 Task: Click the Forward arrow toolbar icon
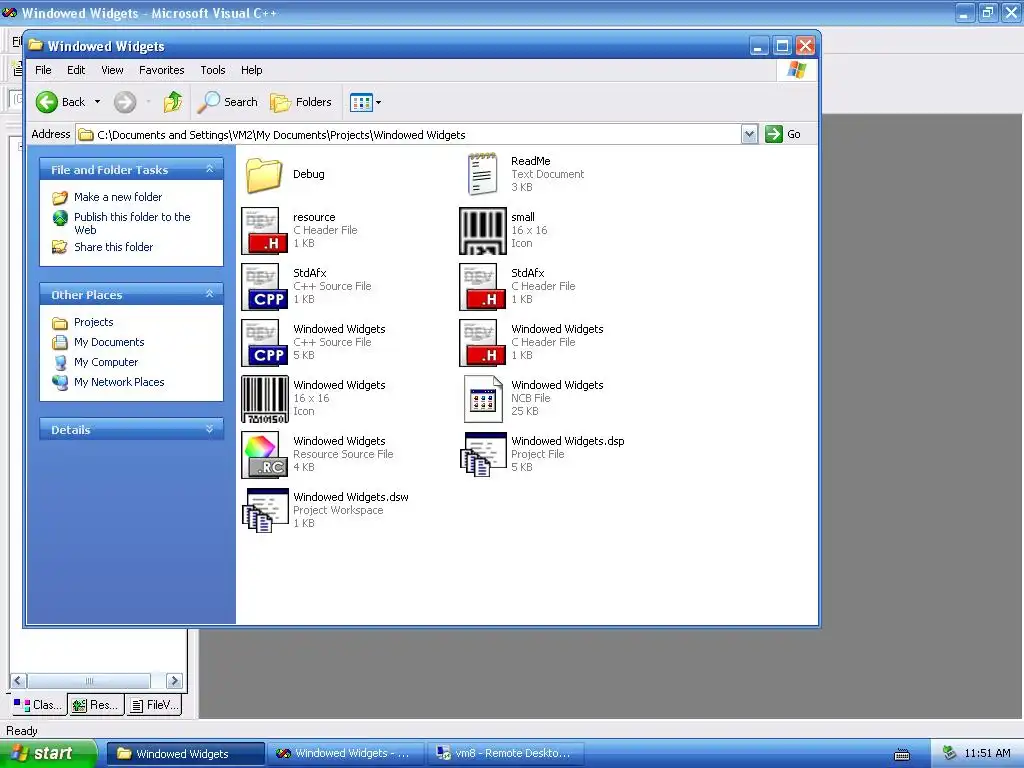[125, 102]
